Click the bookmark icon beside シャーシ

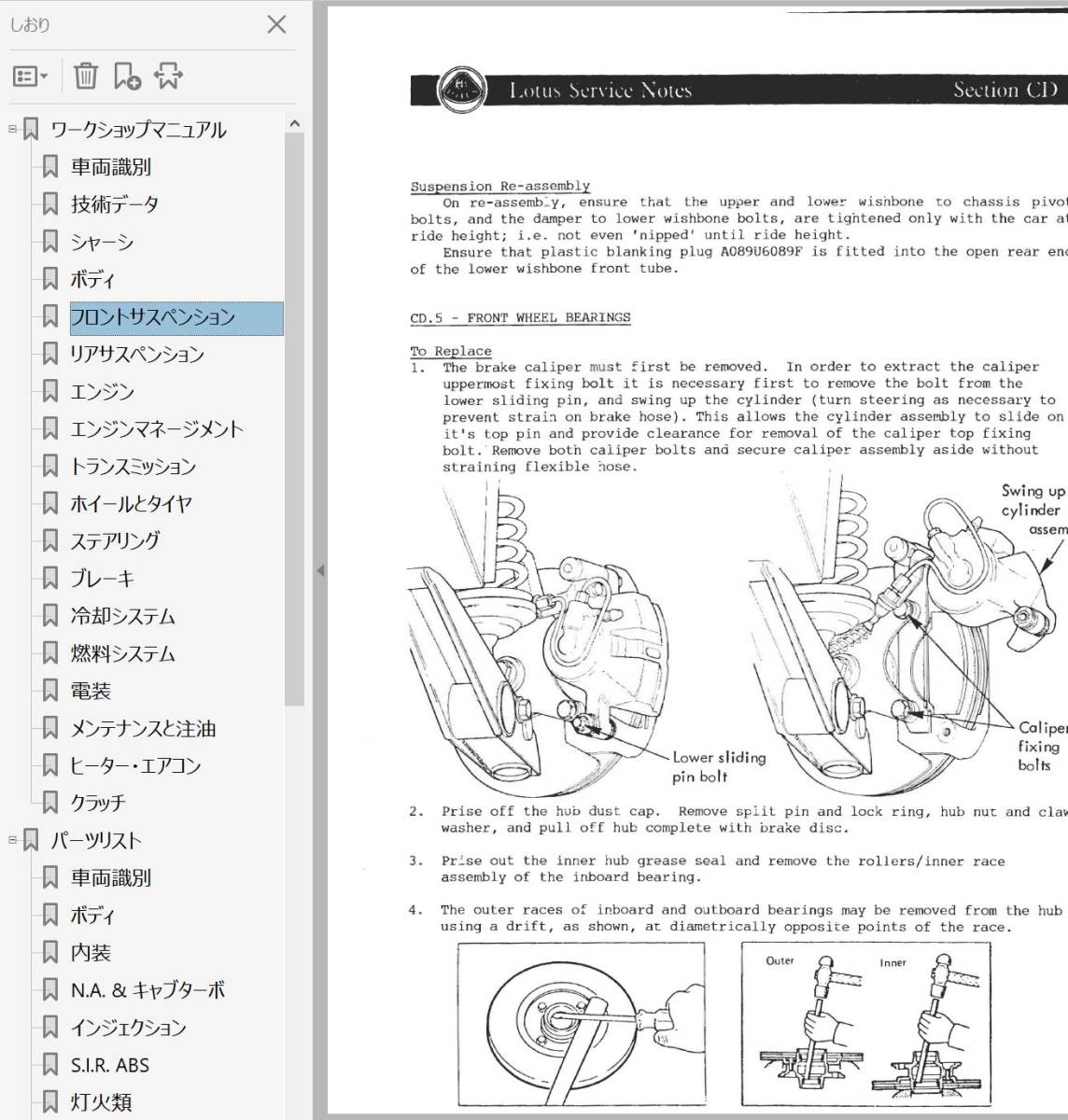50,242
